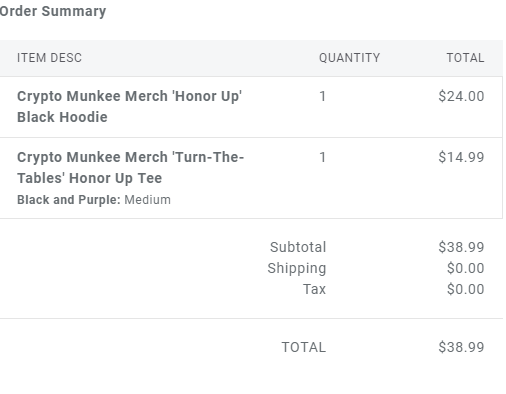Click the $0.00 tax amount
Image resolution: width=506 pixels, height=394 pixels.
466,289
